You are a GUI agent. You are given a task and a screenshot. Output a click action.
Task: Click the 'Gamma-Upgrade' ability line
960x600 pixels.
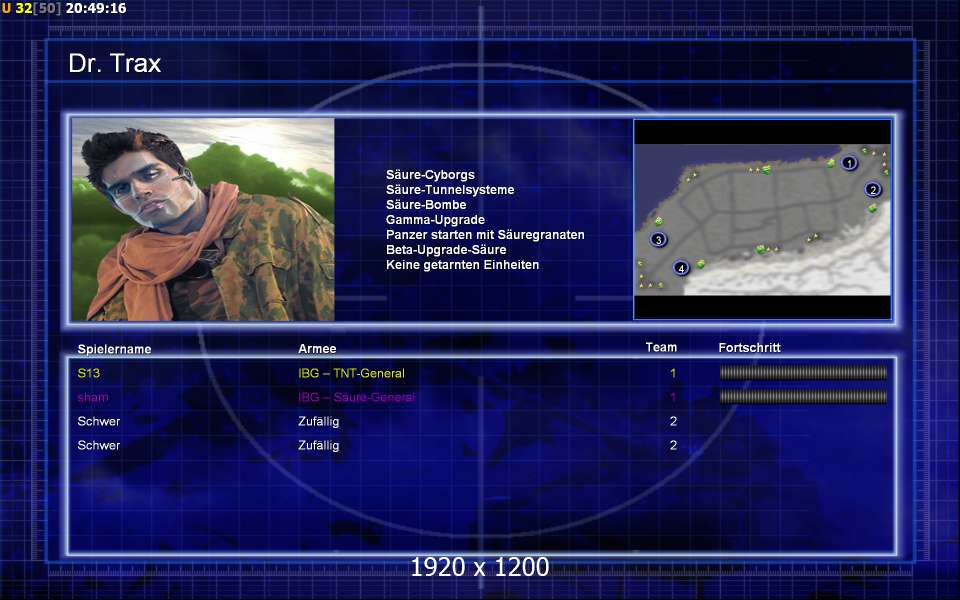(x=435, y=220)
